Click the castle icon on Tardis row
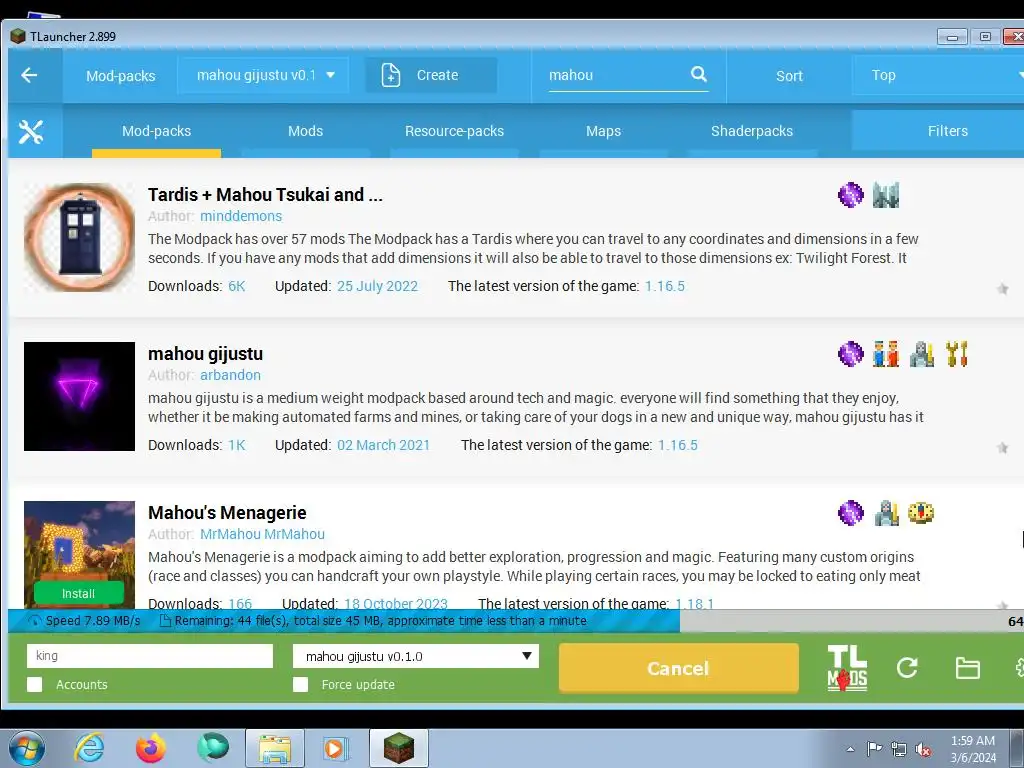Viewport: 1024px width, 768px height. pos(886,195)
